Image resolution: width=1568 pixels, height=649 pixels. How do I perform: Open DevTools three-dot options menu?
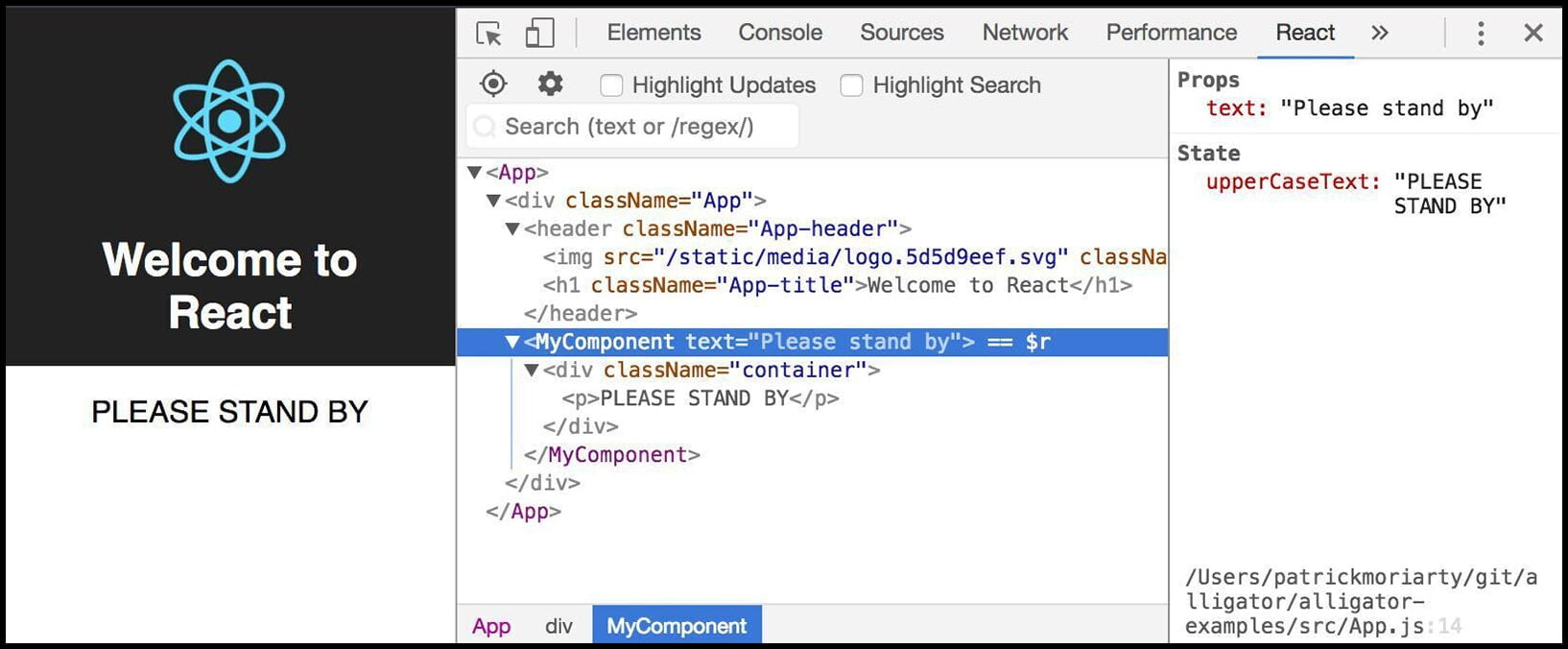click(1481, 34)
